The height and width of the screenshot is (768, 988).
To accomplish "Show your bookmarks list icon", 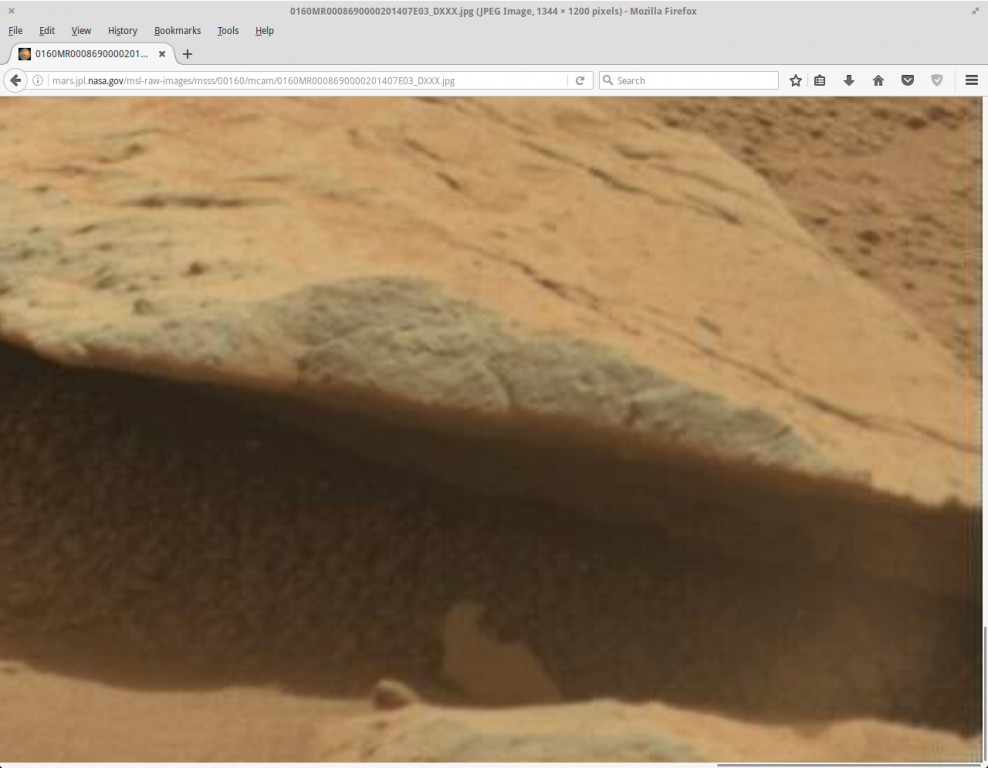I will coord(820,80).
